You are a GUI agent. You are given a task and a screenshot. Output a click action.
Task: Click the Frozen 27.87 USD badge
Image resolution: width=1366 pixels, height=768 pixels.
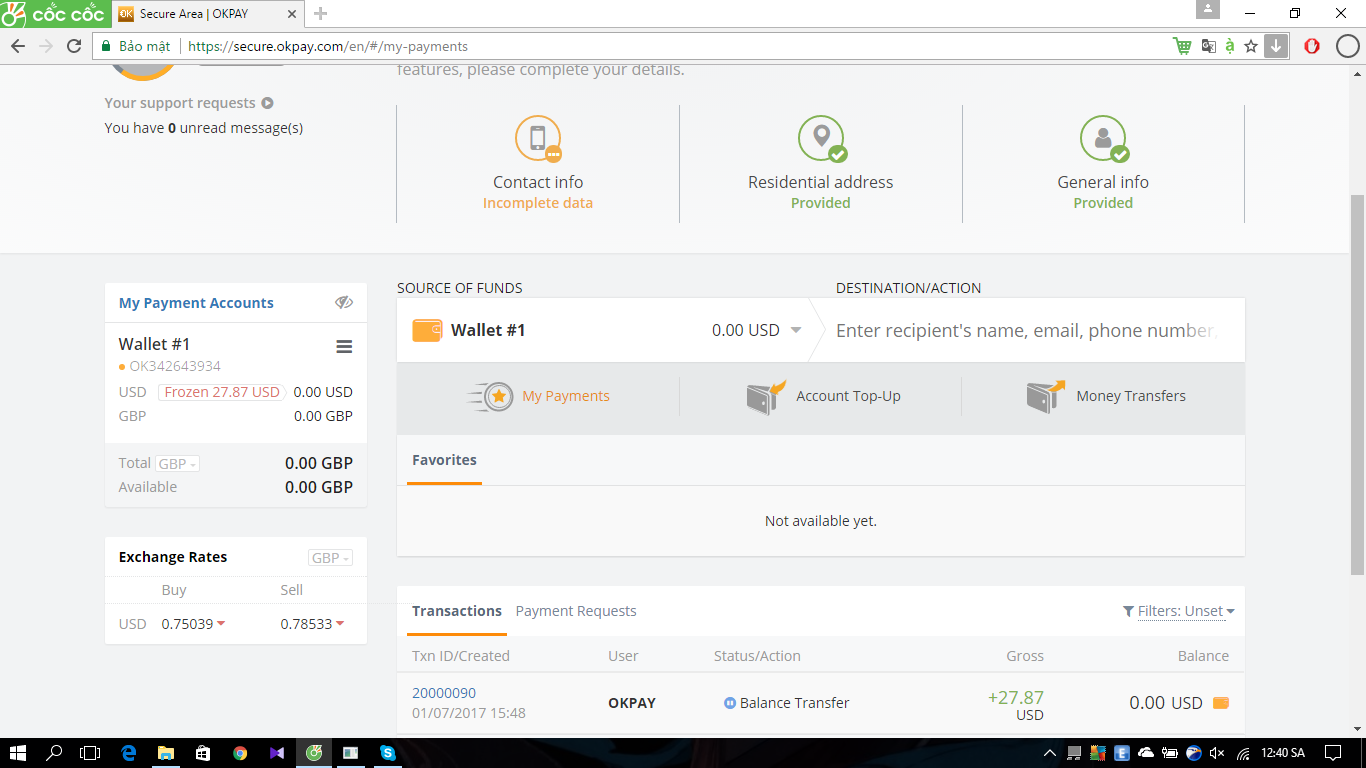tap(222, 392)
